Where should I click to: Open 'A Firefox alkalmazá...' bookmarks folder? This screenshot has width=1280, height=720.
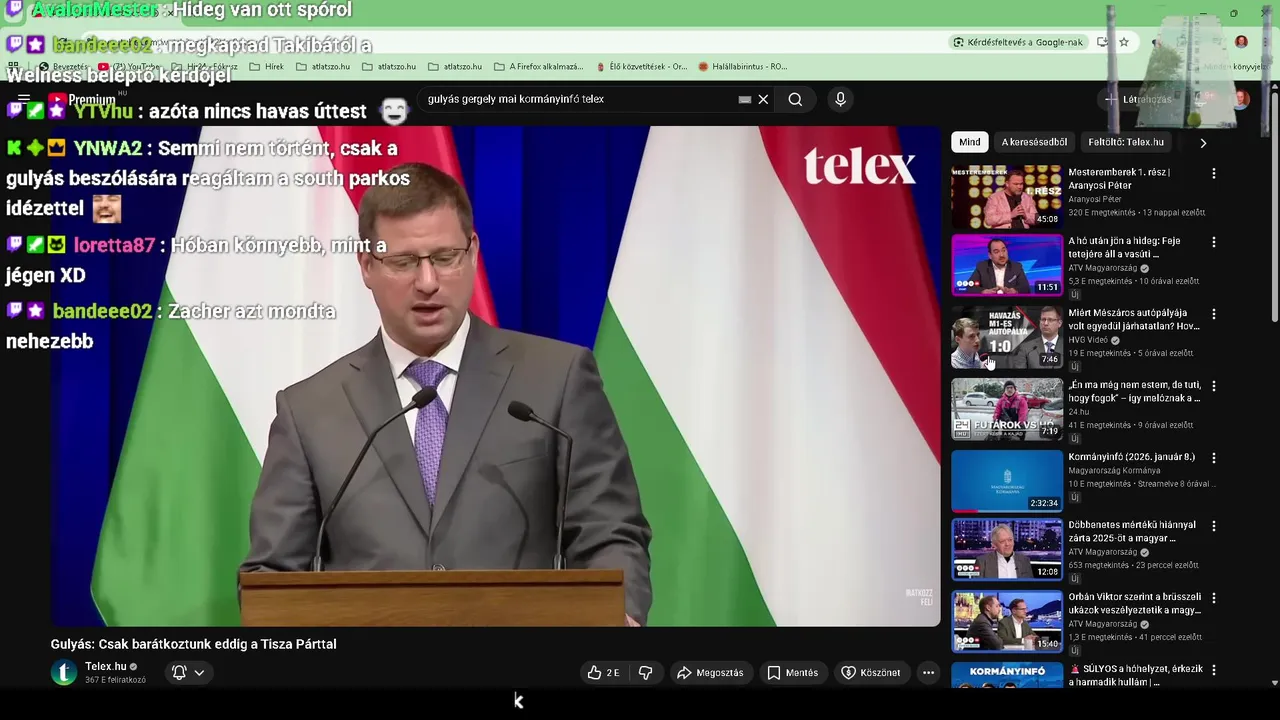(538, 67)
